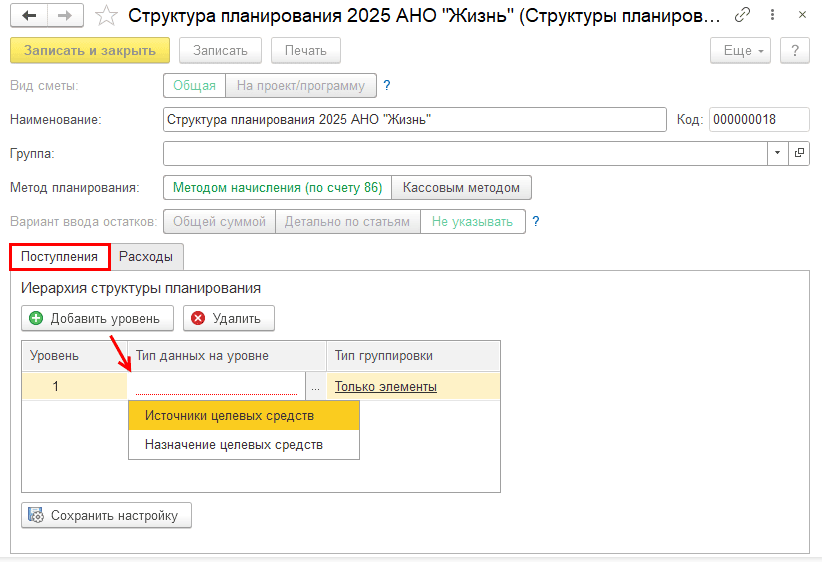The image size is (822, 562).
Task: Copy link using the chain icon
Action: pos(741,16)
